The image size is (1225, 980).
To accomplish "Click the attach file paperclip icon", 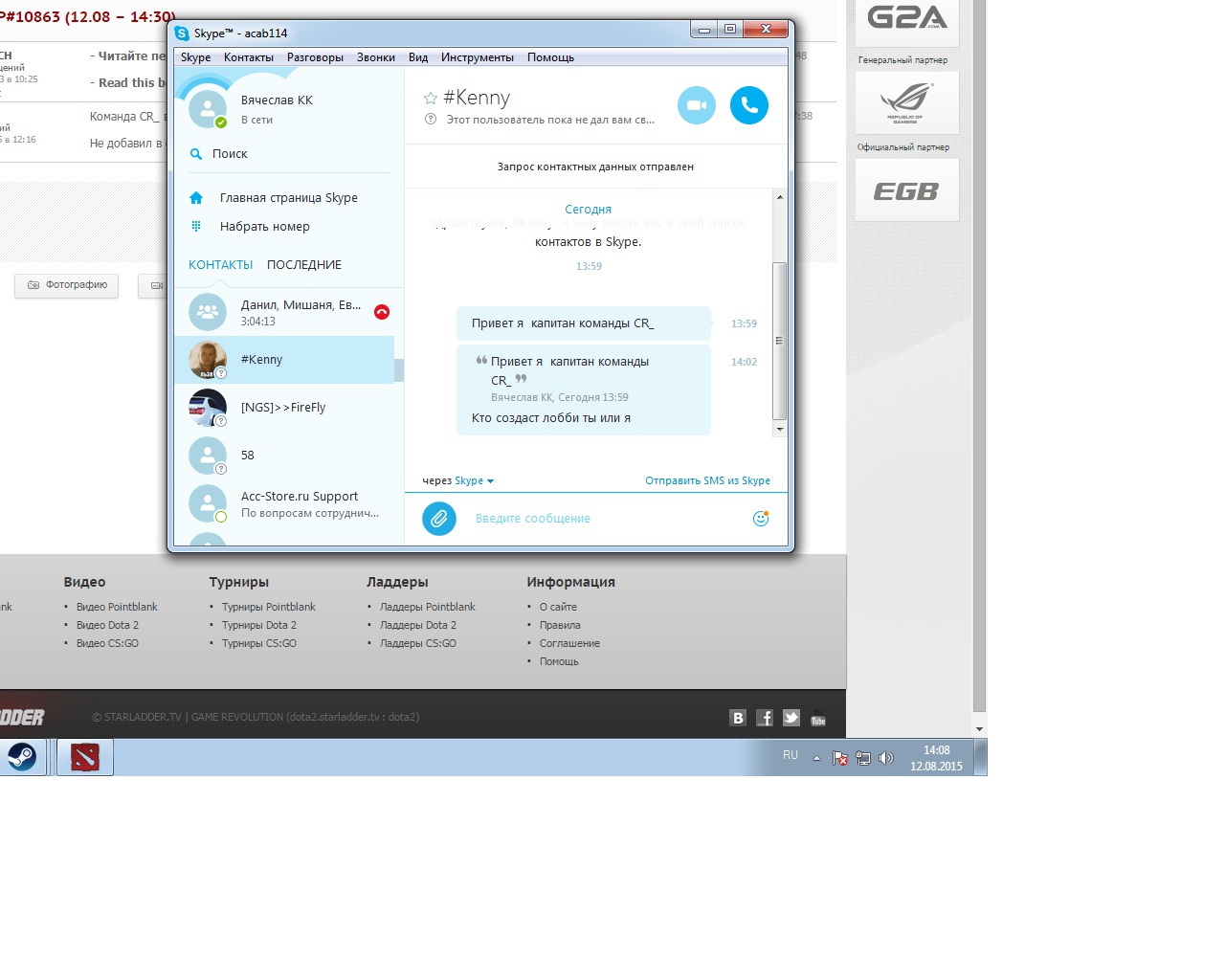I will coord(439,519).
